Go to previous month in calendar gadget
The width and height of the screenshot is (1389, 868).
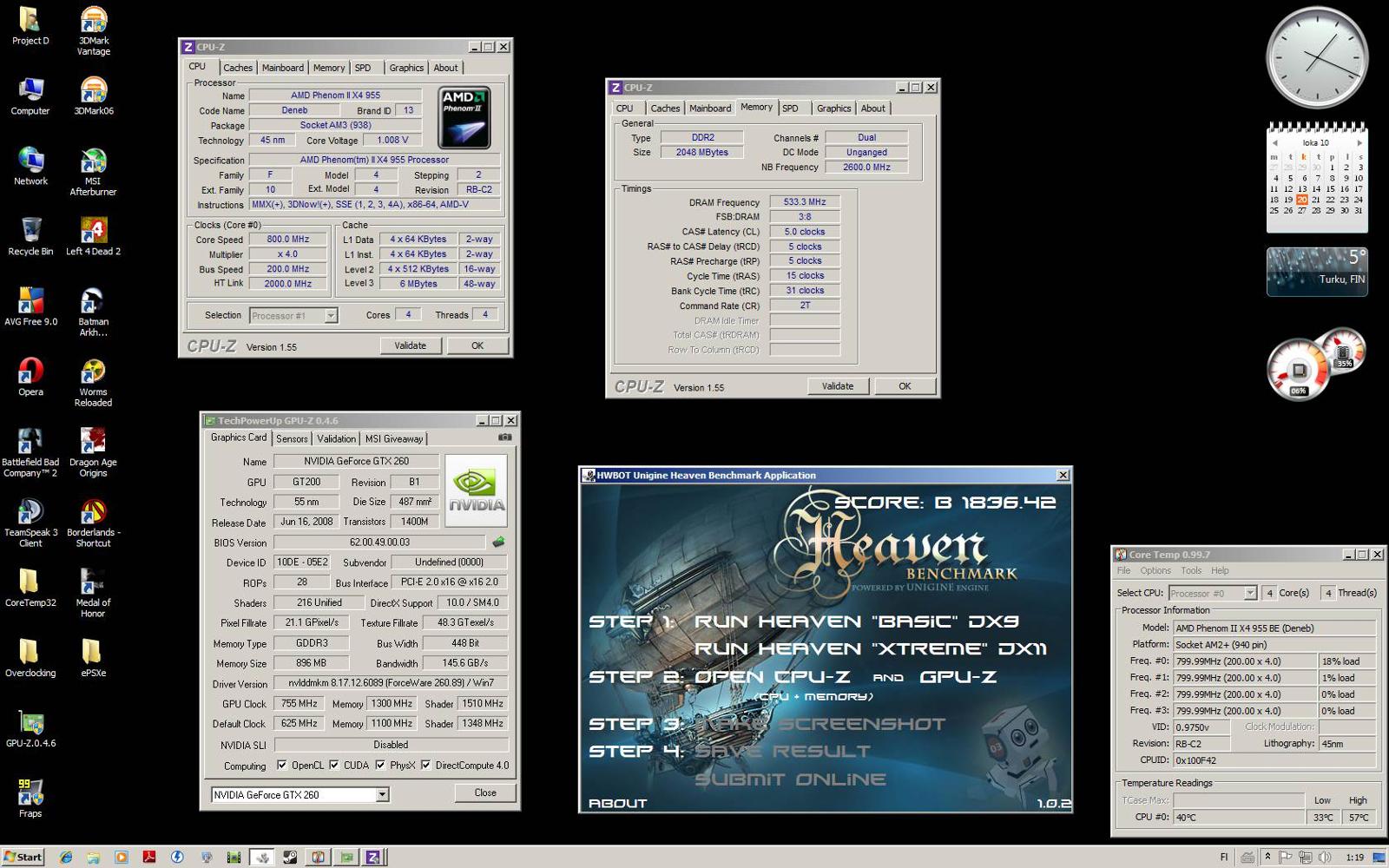(x=1274, y=142)
